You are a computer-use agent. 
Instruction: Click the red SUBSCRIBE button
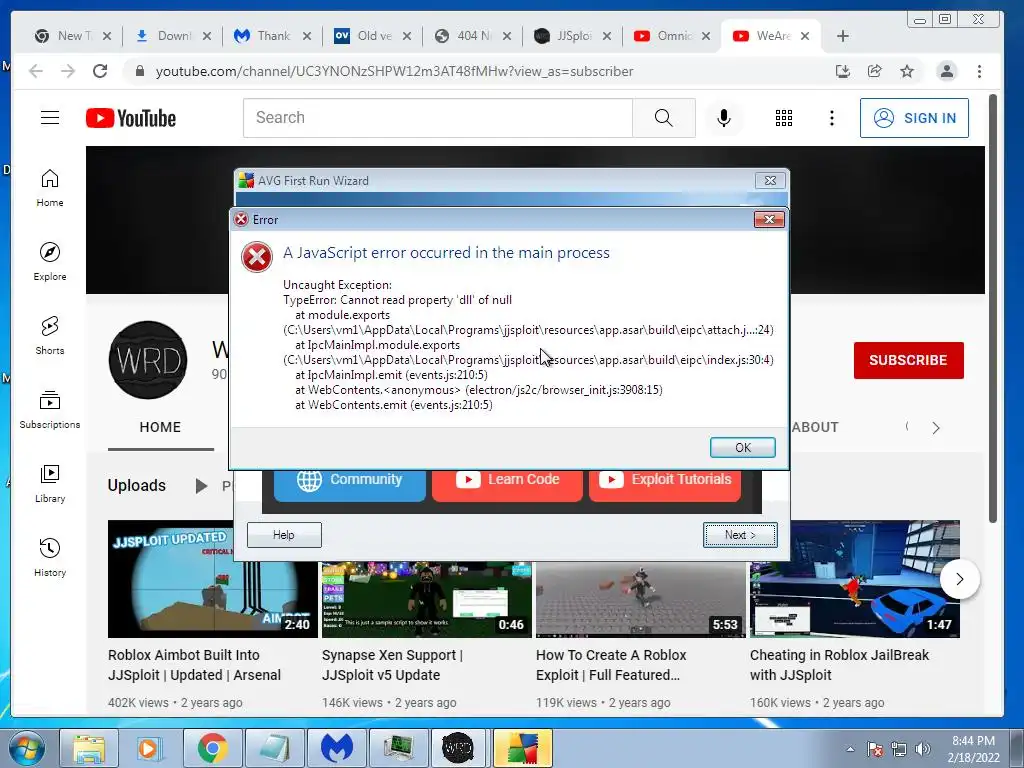908,360
